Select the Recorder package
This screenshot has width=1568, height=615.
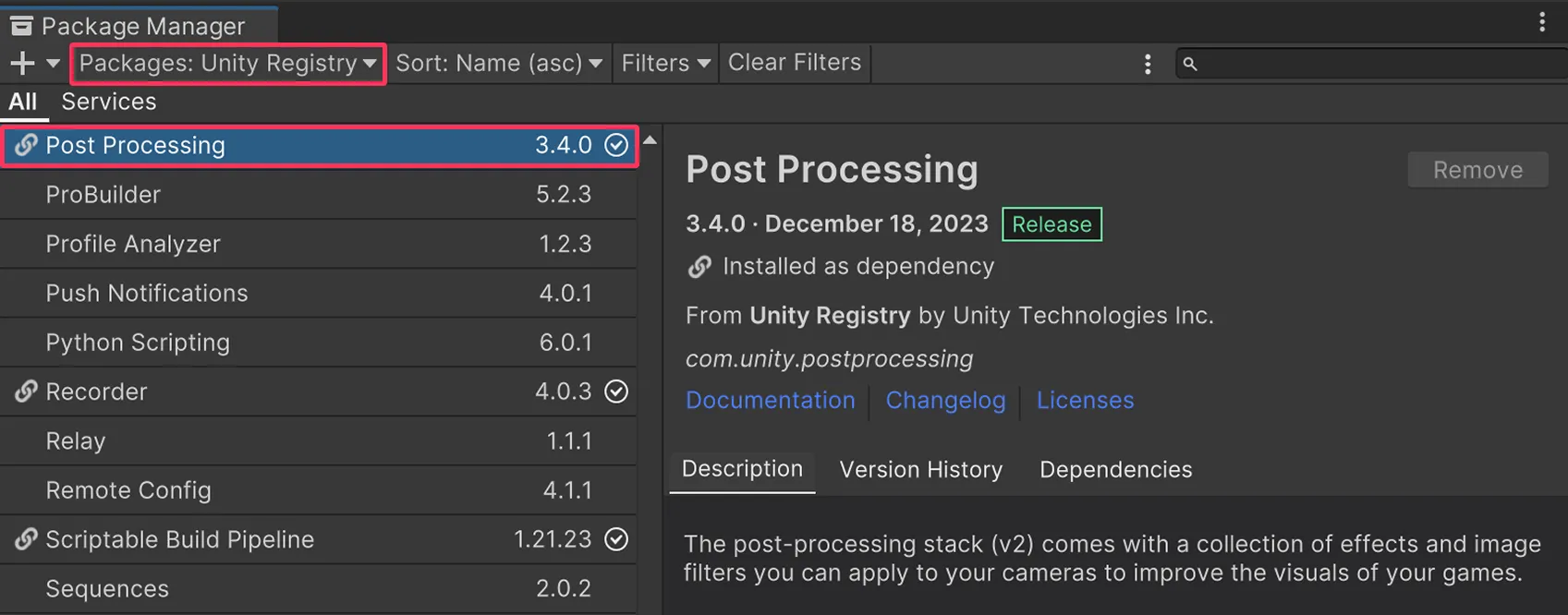point(319,392)
